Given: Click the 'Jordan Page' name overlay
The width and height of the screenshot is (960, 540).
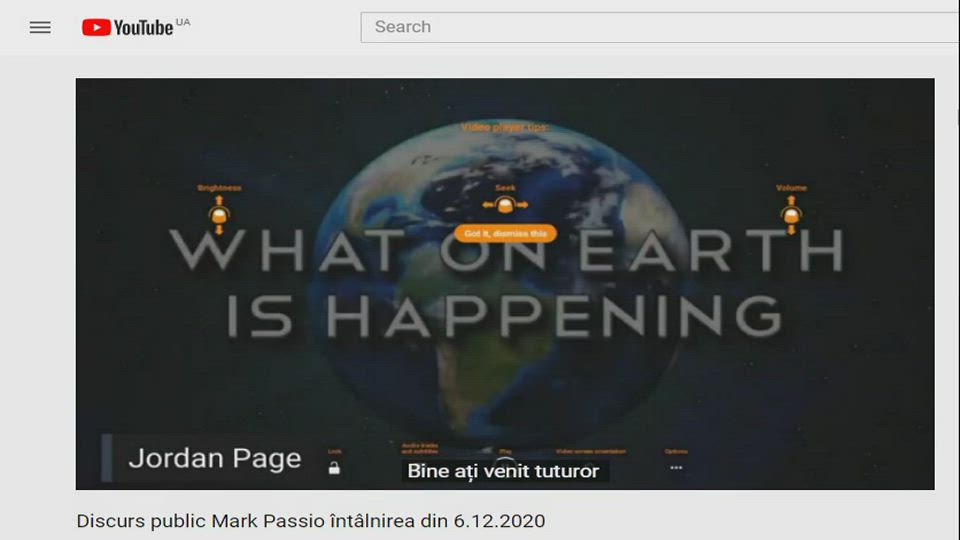Looking at the screenshot, I should (x=214, y=459).
